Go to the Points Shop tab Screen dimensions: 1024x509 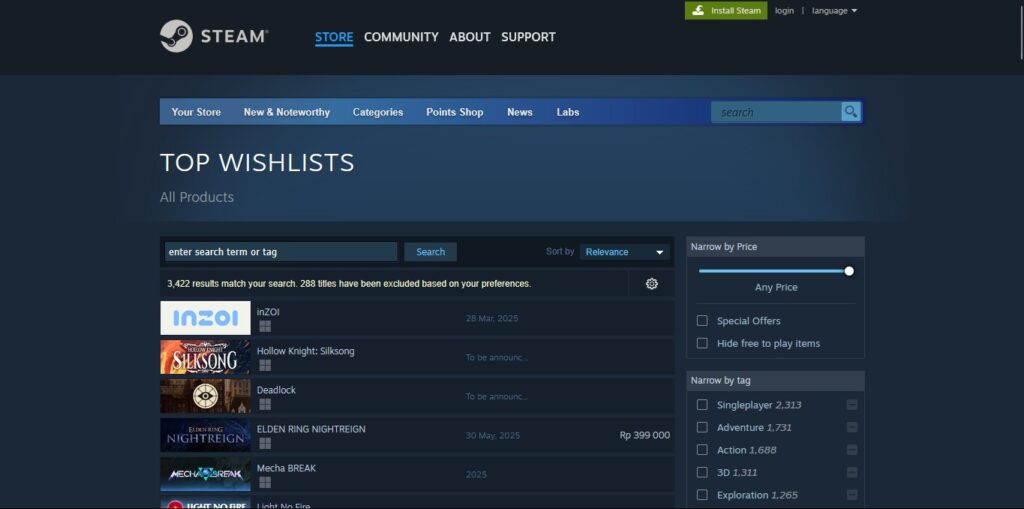pyautogui.click(x=455, y=112)
